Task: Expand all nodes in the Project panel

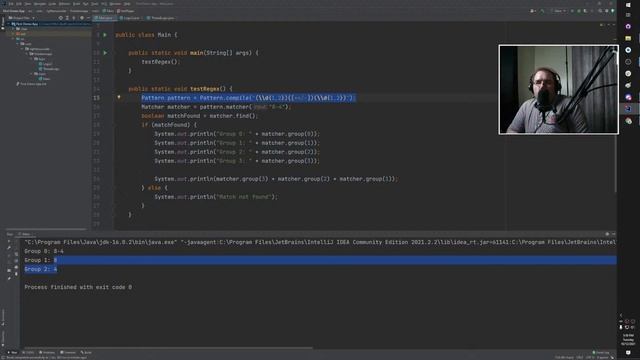Action: [x=67, y=18]
